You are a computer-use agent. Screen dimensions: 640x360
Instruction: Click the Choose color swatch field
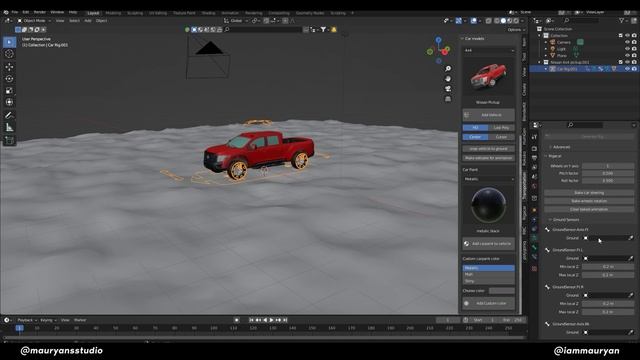tap(502, 291)
